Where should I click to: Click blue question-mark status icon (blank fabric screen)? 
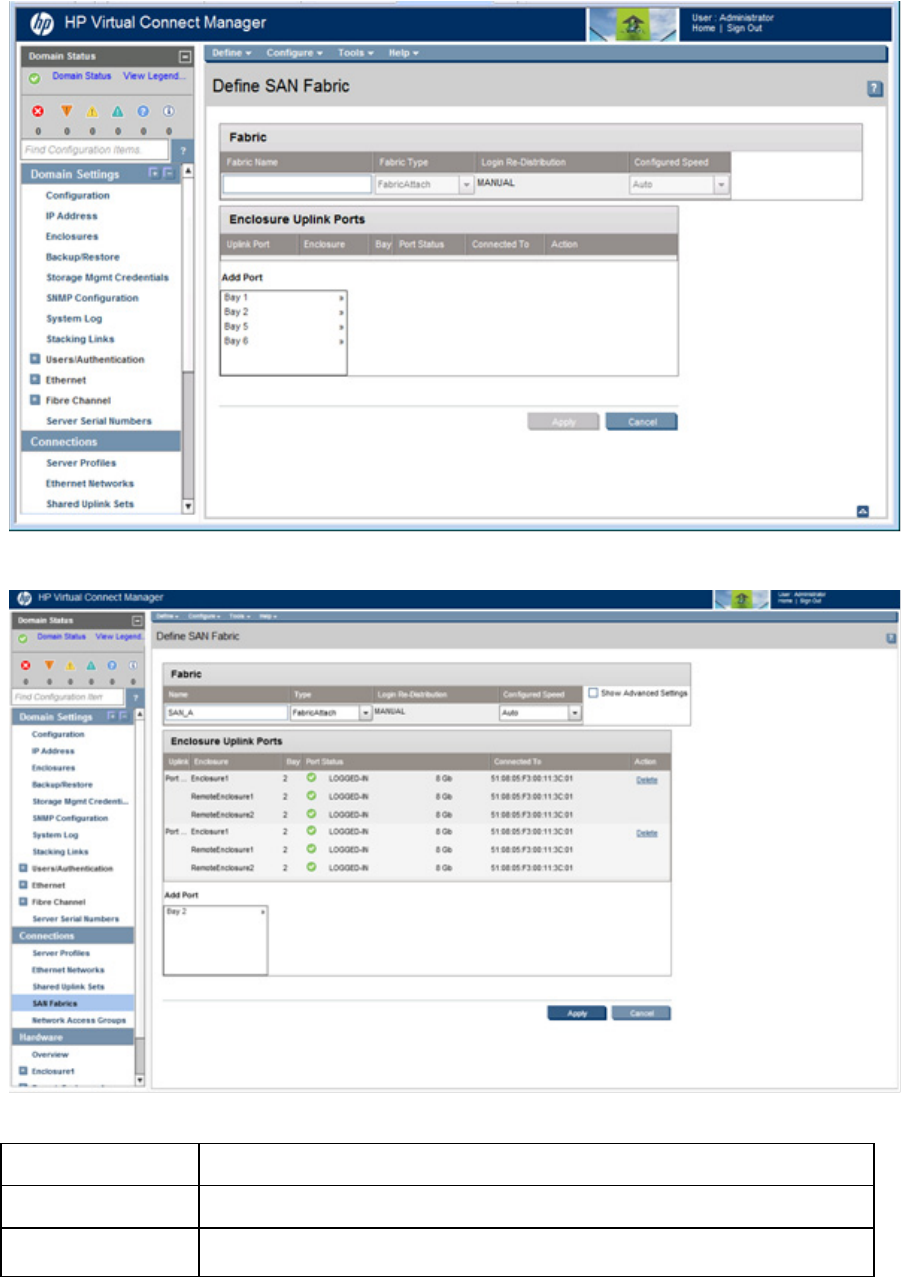point(145,113)
